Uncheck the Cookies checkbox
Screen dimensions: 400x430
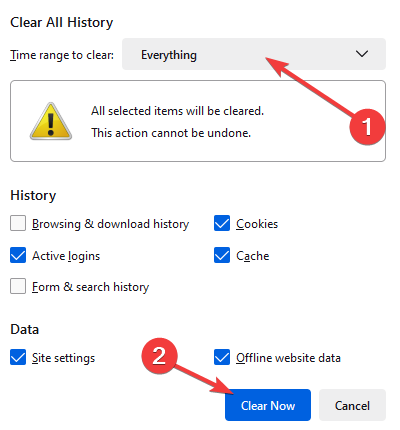222,223
